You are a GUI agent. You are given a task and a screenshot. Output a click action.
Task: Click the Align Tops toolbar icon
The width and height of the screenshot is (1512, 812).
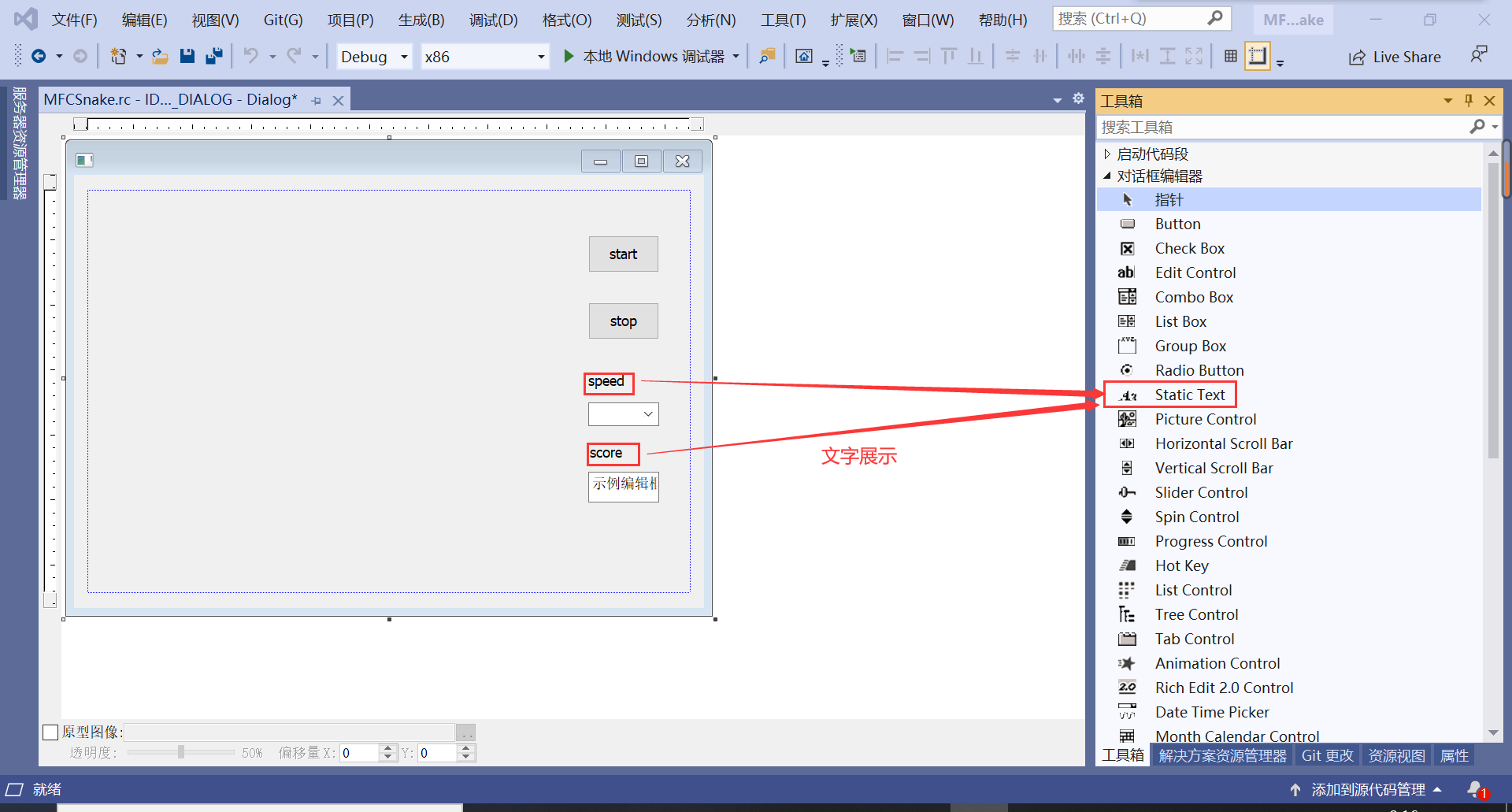[x=949, y=56]
